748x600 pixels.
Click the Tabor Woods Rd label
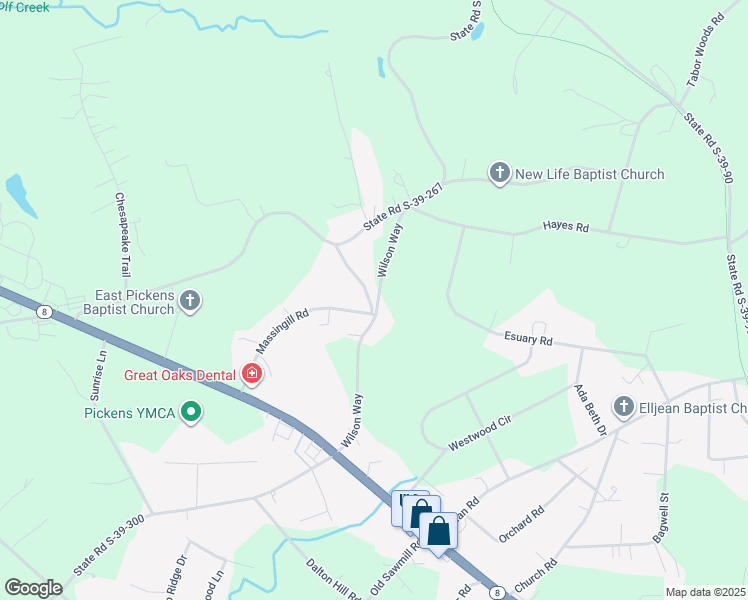[706, 50]
